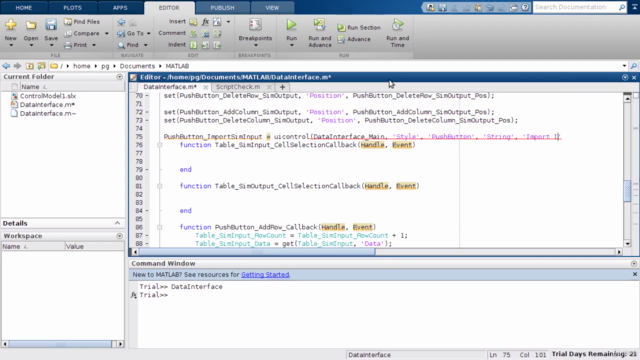Click the quick access save icon
640x360 pixels.
coord(442,7)
